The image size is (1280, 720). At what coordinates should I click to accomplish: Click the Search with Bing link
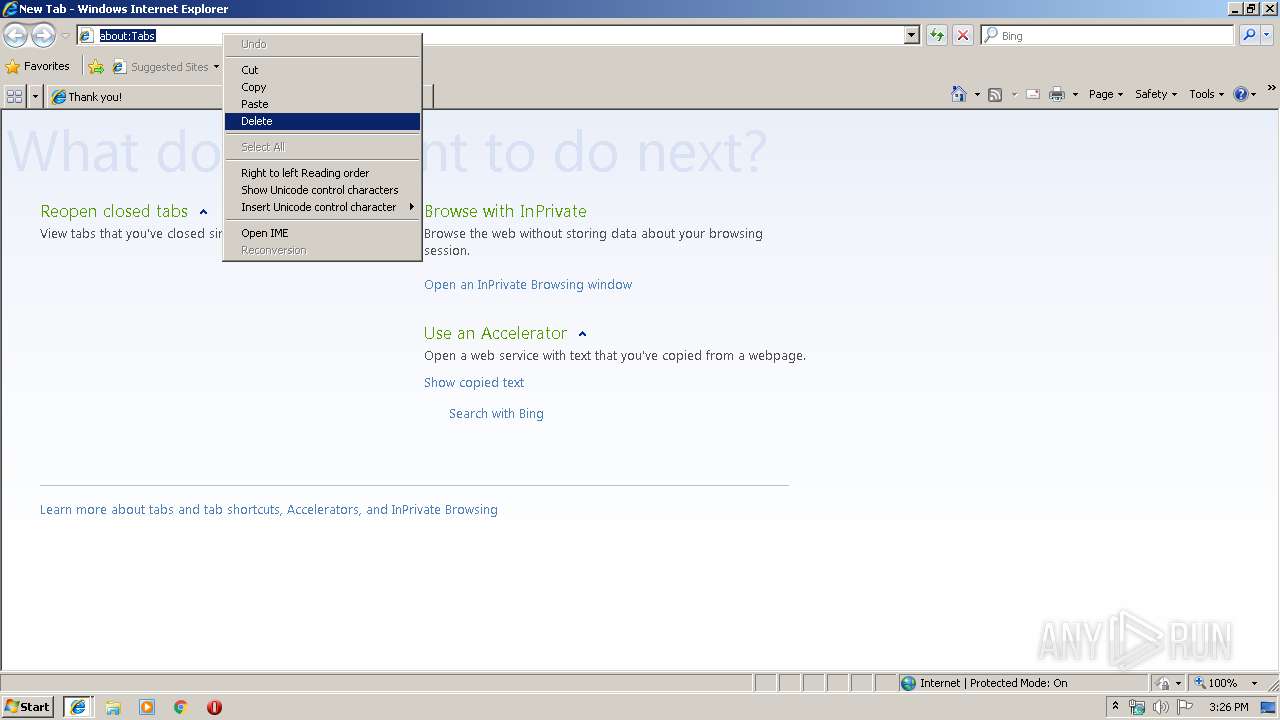pyautogui.click(x=496, y=414)
